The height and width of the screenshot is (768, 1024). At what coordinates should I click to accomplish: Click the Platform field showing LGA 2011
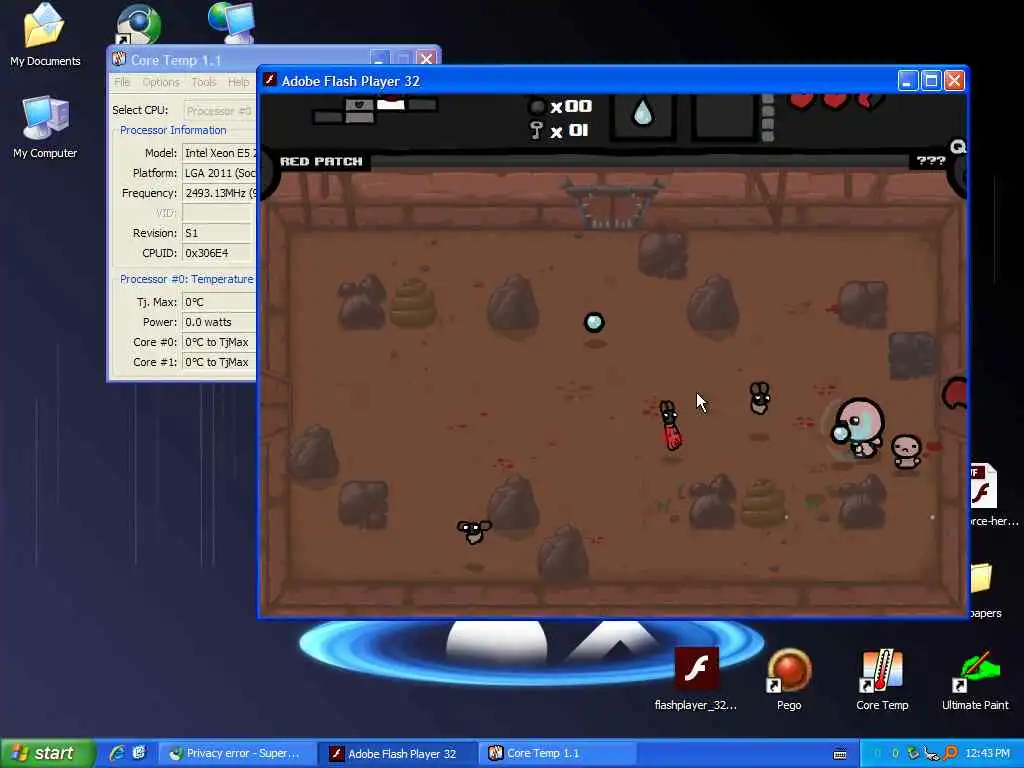[x=219, y=173]
